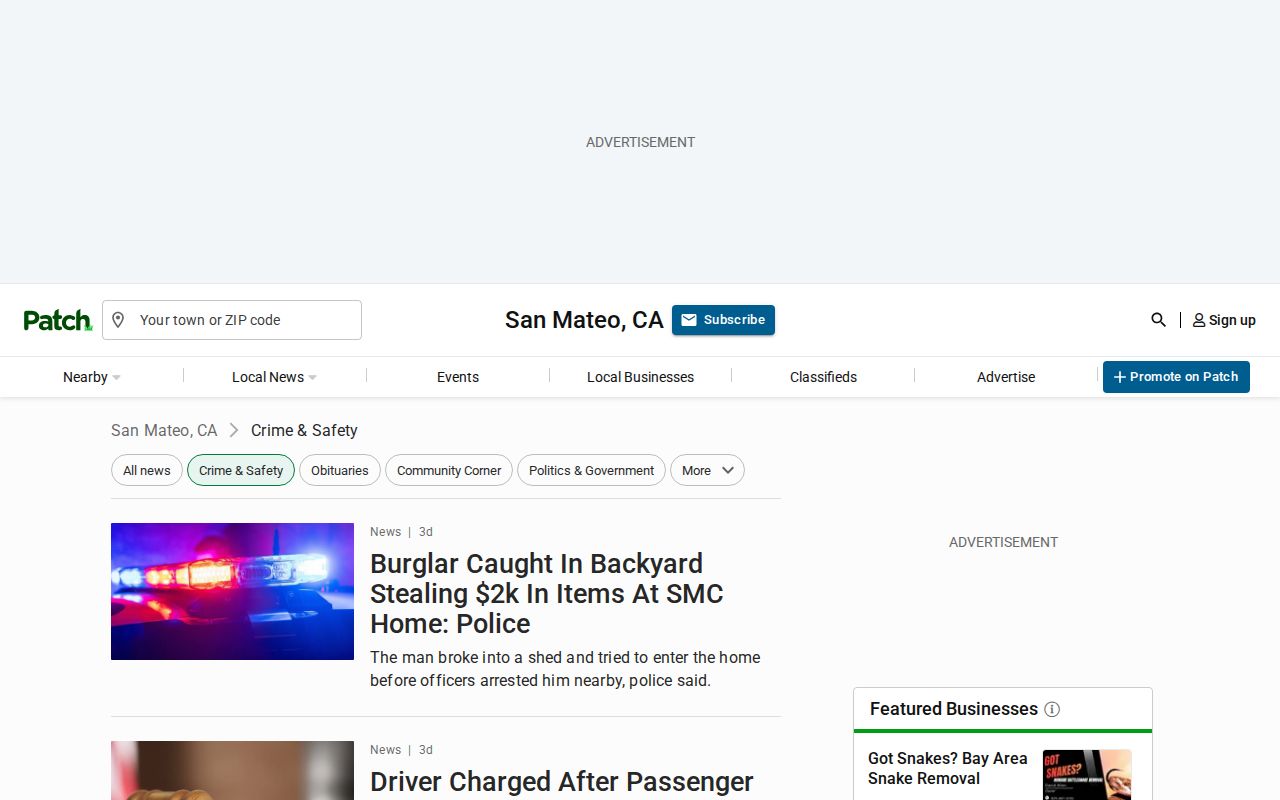This screenshot has width=1280, height=800.
Task: Click the Sign up link
Action: coord(1224,320)
